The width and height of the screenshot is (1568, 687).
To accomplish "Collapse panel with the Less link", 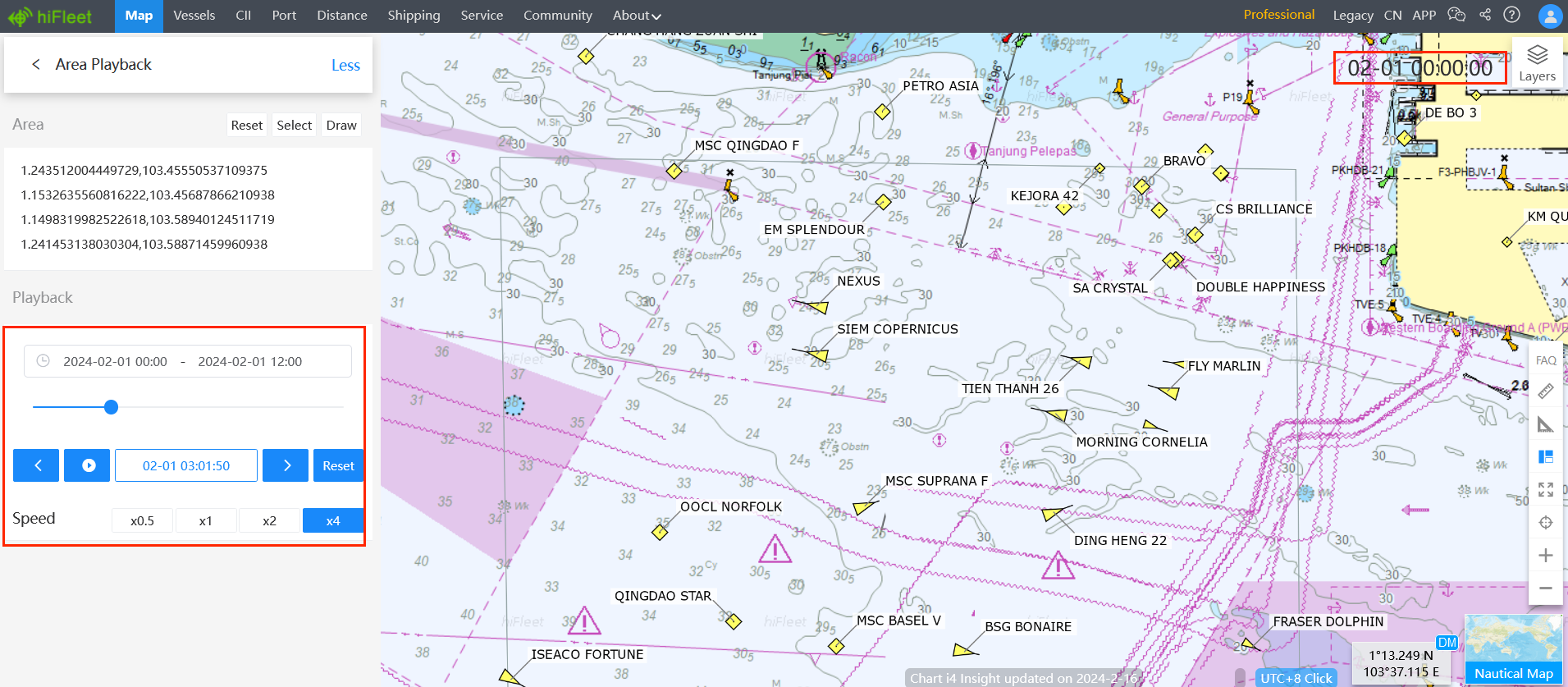I will [345, 65].
